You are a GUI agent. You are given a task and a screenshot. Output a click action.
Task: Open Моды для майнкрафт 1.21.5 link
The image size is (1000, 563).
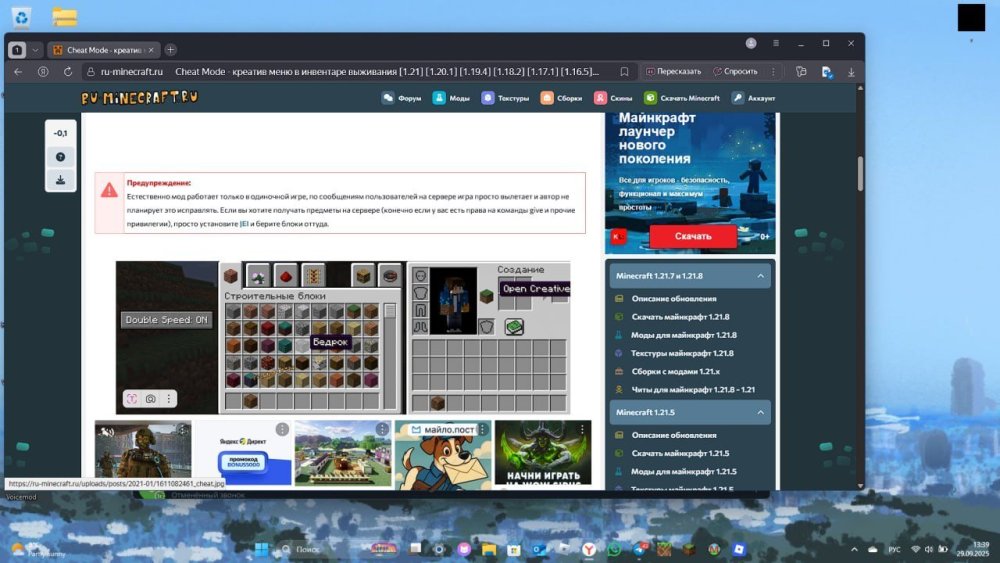click(x=684, y=472)
